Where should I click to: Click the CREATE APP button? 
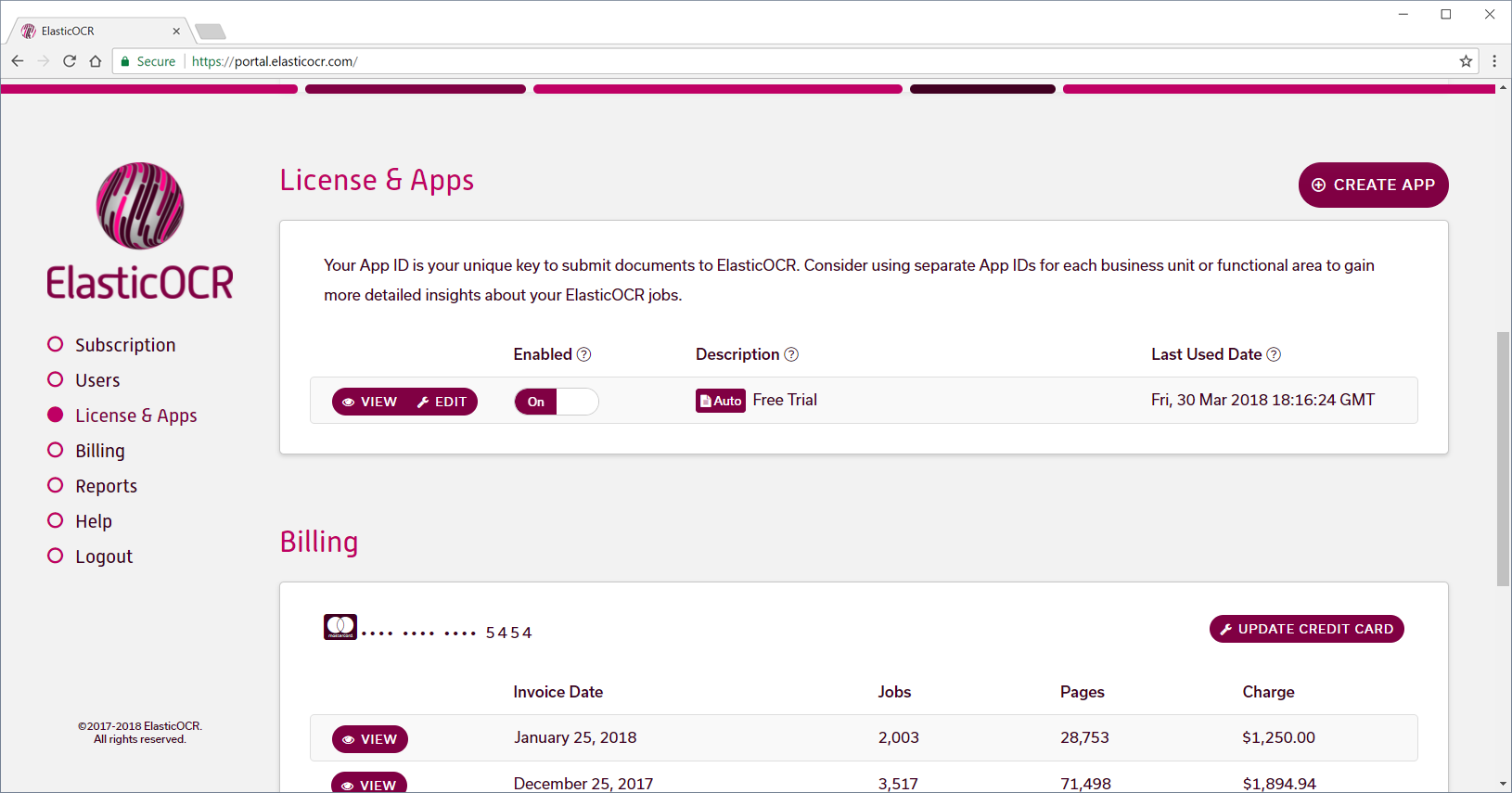coord(1374,185)
